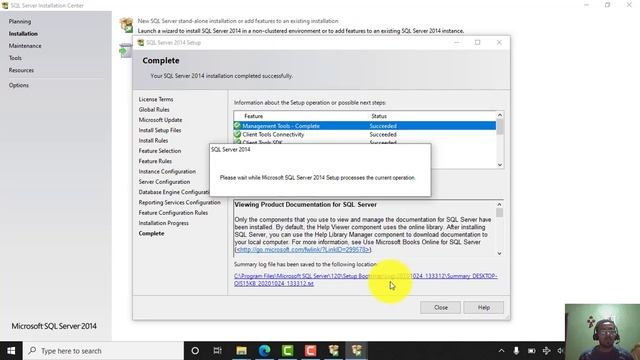
Task: Click Microsoft Update step in wizard list
Action: (160, 120)
